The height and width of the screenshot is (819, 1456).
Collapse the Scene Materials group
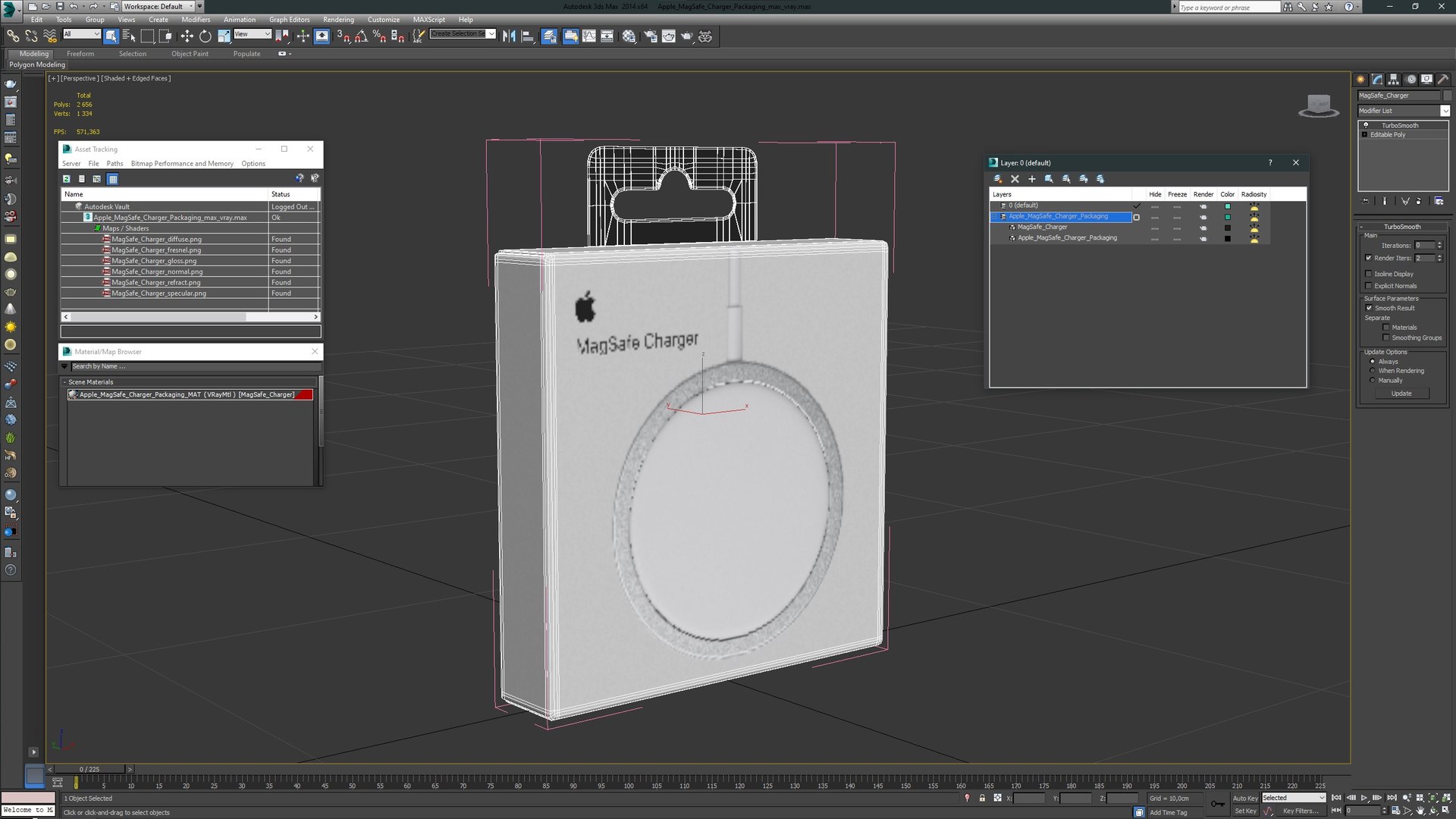[x=64, y=382]
